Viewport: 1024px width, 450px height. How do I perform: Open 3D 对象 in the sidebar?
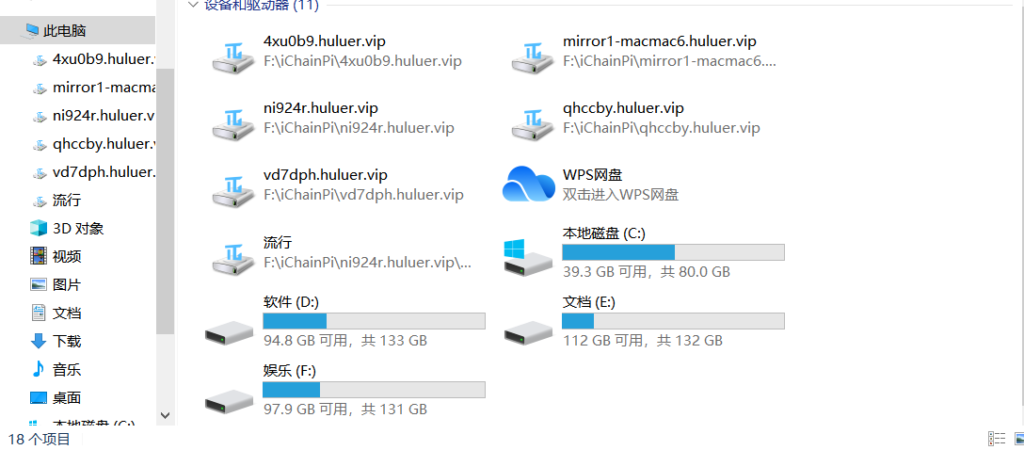(x=78, y=229)
